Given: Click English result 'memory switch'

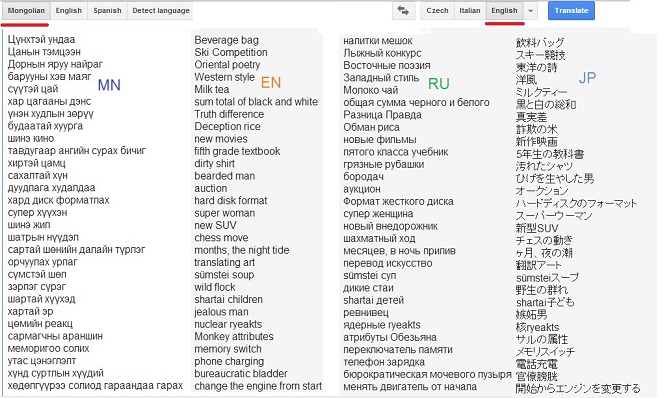Looking at the screenshot, I should coord(228,349).
